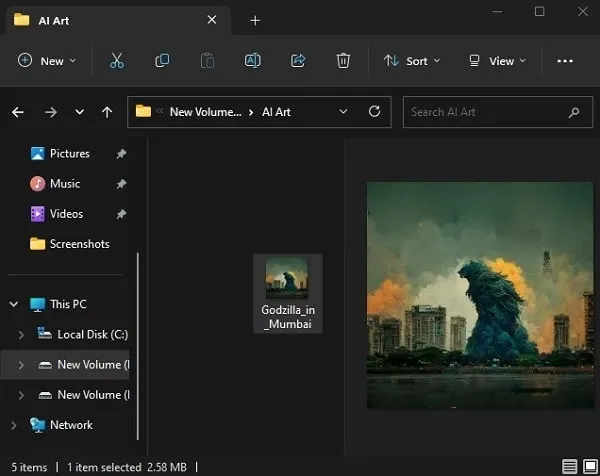Click '1 item selected 2.58 MB' status
The width and height of the screenshot is (600, 476).
coord(127,467)
